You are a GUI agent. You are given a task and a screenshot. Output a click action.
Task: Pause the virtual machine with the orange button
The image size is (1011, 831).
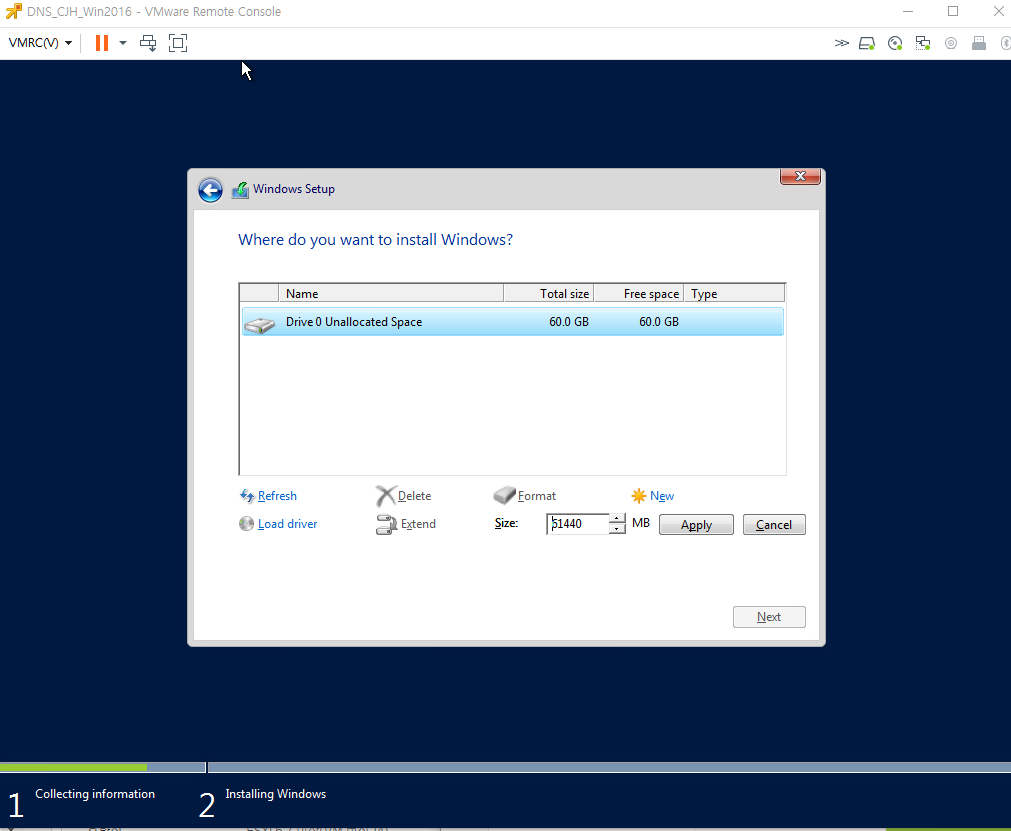click(x=101, y=43)
